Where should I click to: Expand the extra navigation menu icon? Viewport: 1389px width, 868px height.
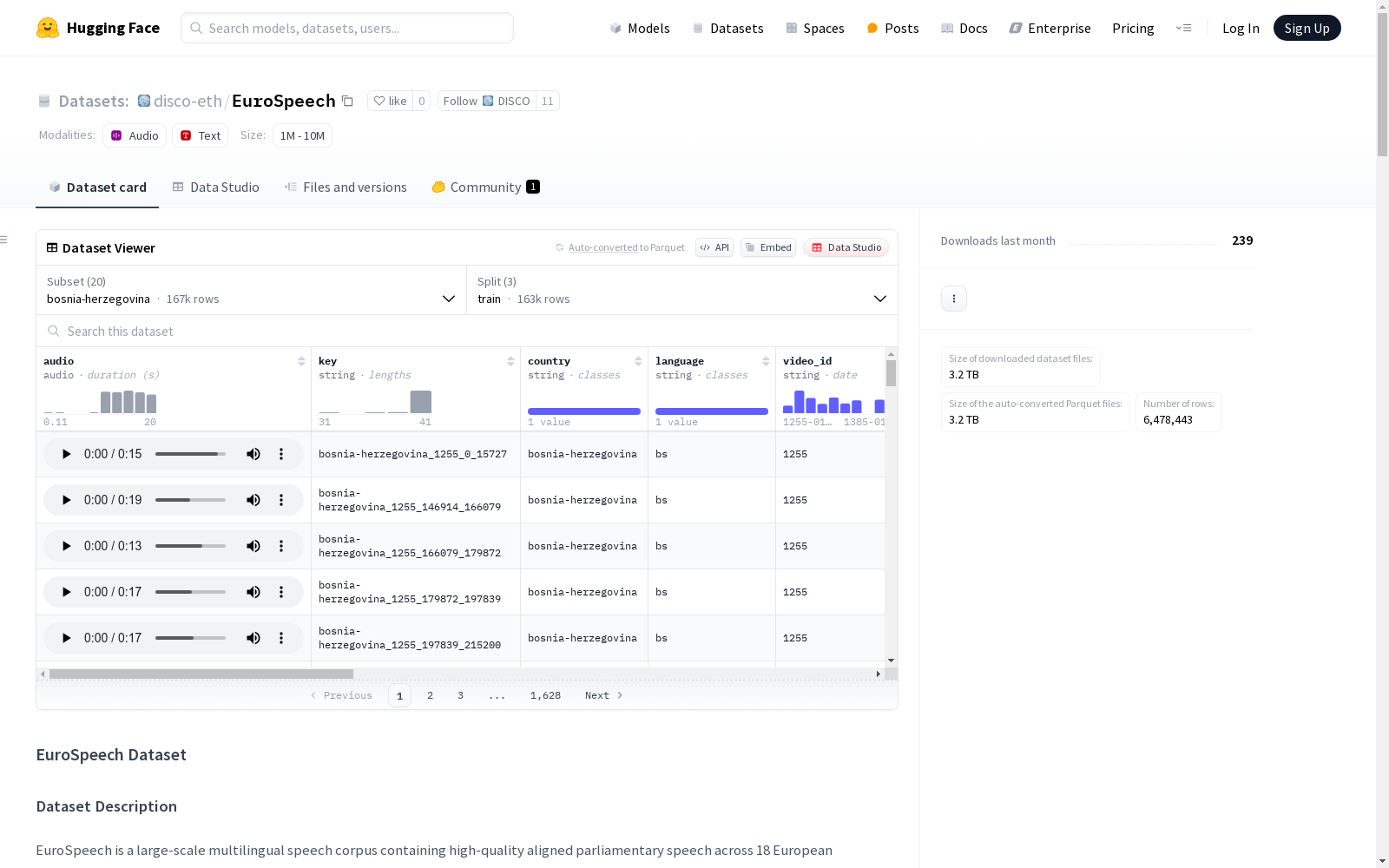[1183, 28]
